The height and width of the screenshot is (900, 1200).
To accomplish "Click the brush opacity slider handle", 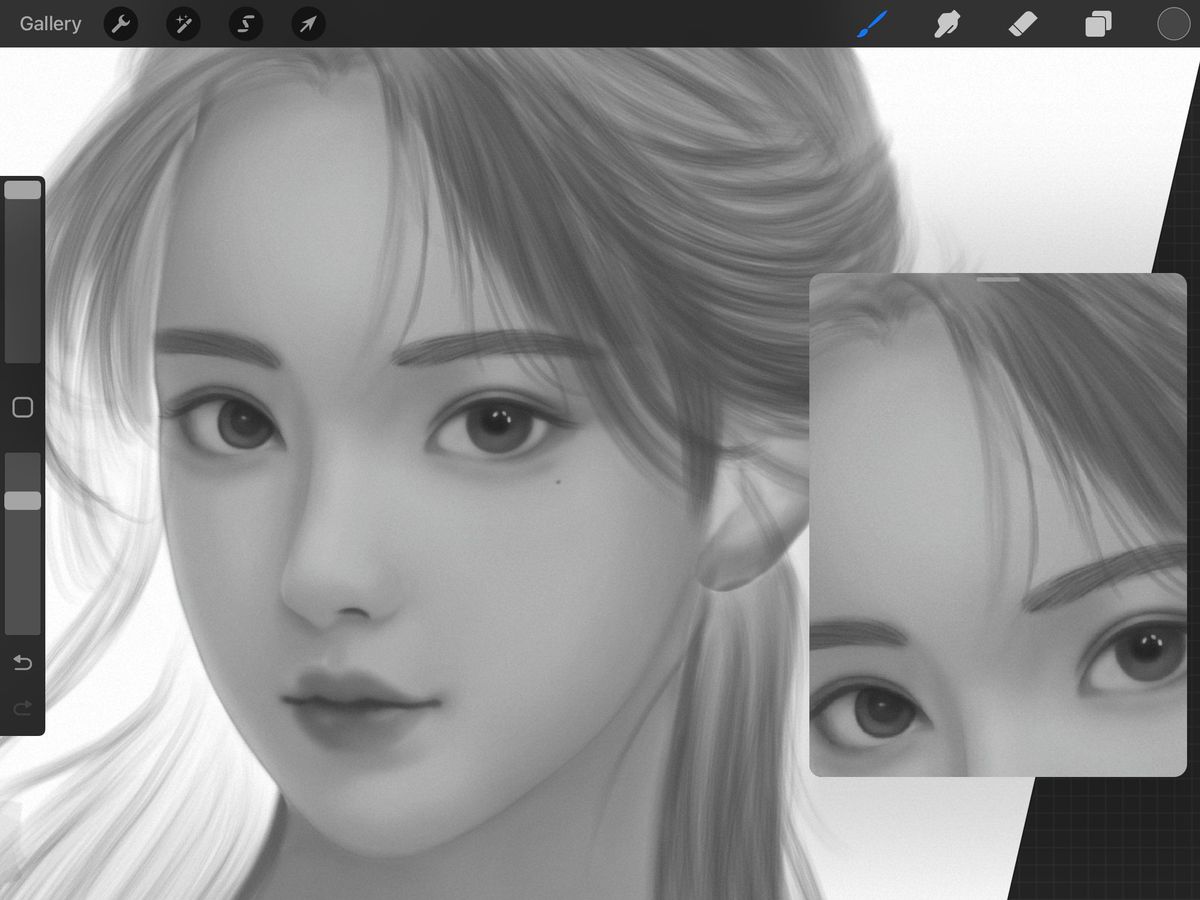I will pyautogui.click(x=23, y=500).
